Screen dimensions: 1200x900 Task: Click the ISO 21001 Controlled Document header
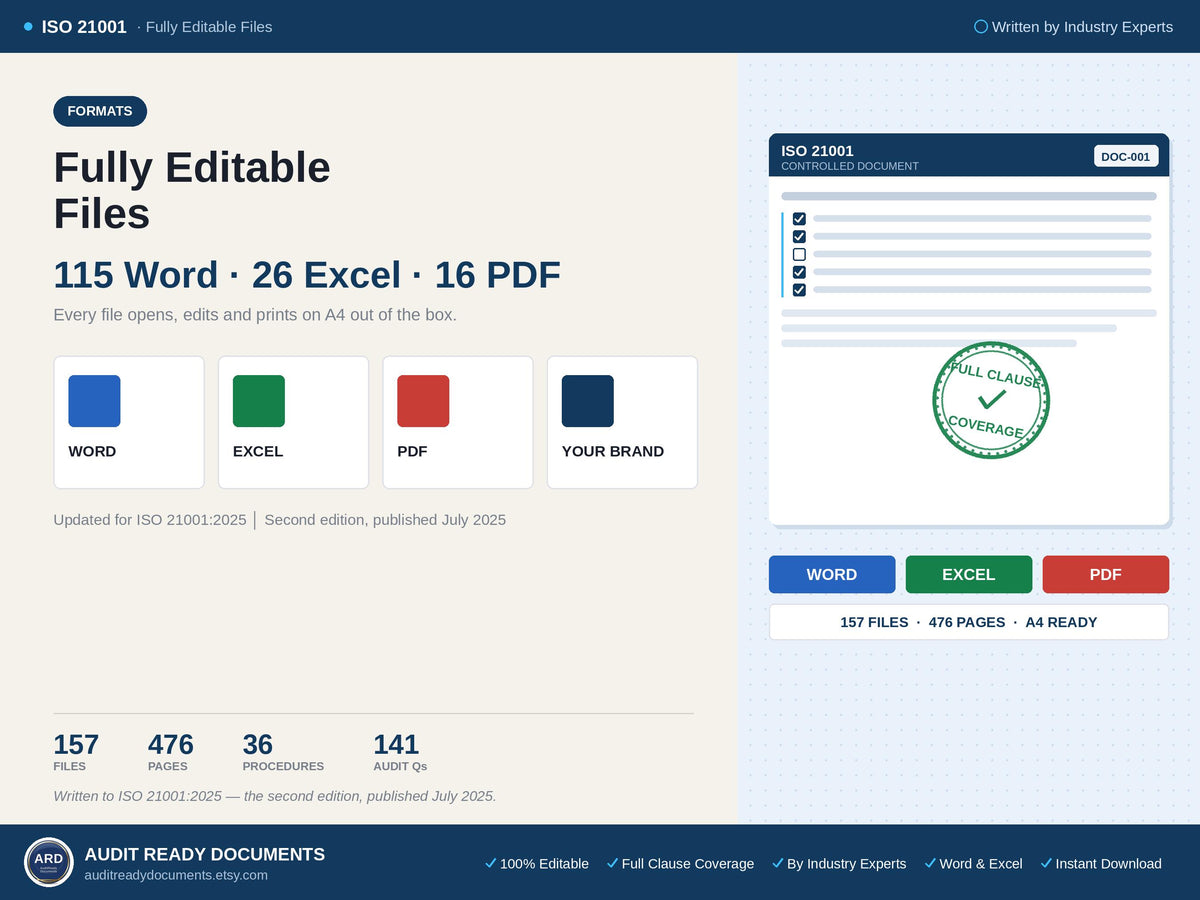point(969,155)
